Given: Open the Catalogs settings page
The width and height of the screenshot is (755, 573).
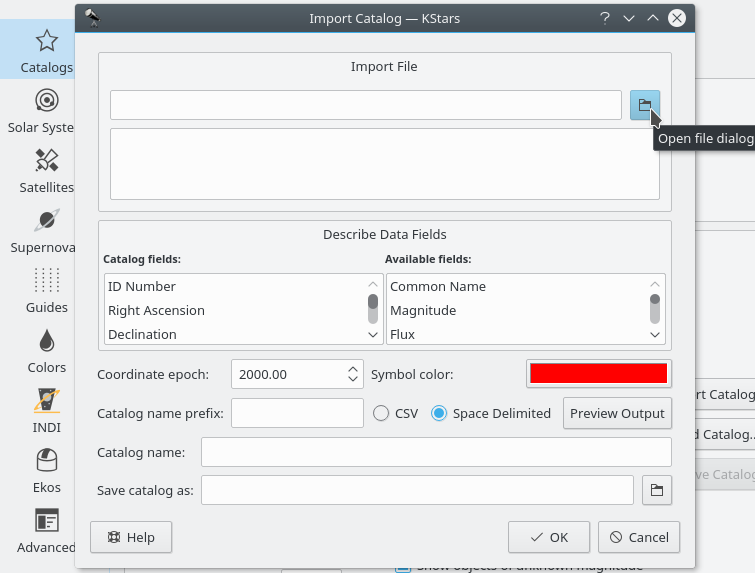Looking at the screenshot, I should [45, 51].
